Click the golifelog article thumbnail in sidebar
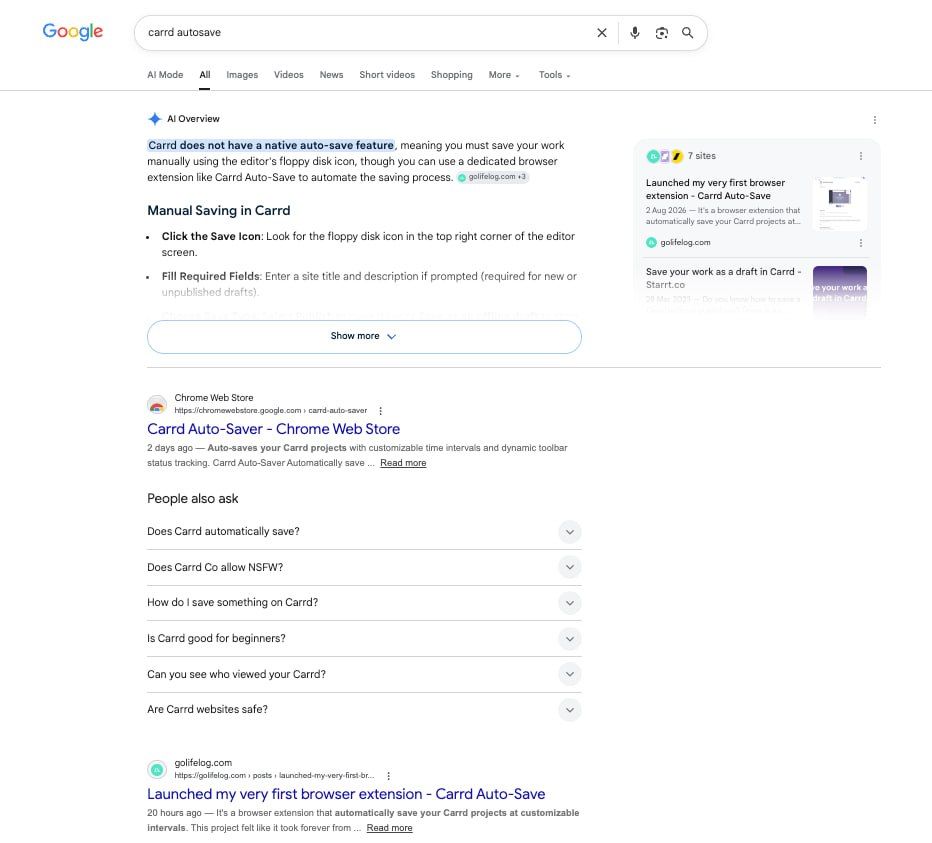The height and width of the screenshot is (843, 932). coord(839,203)
